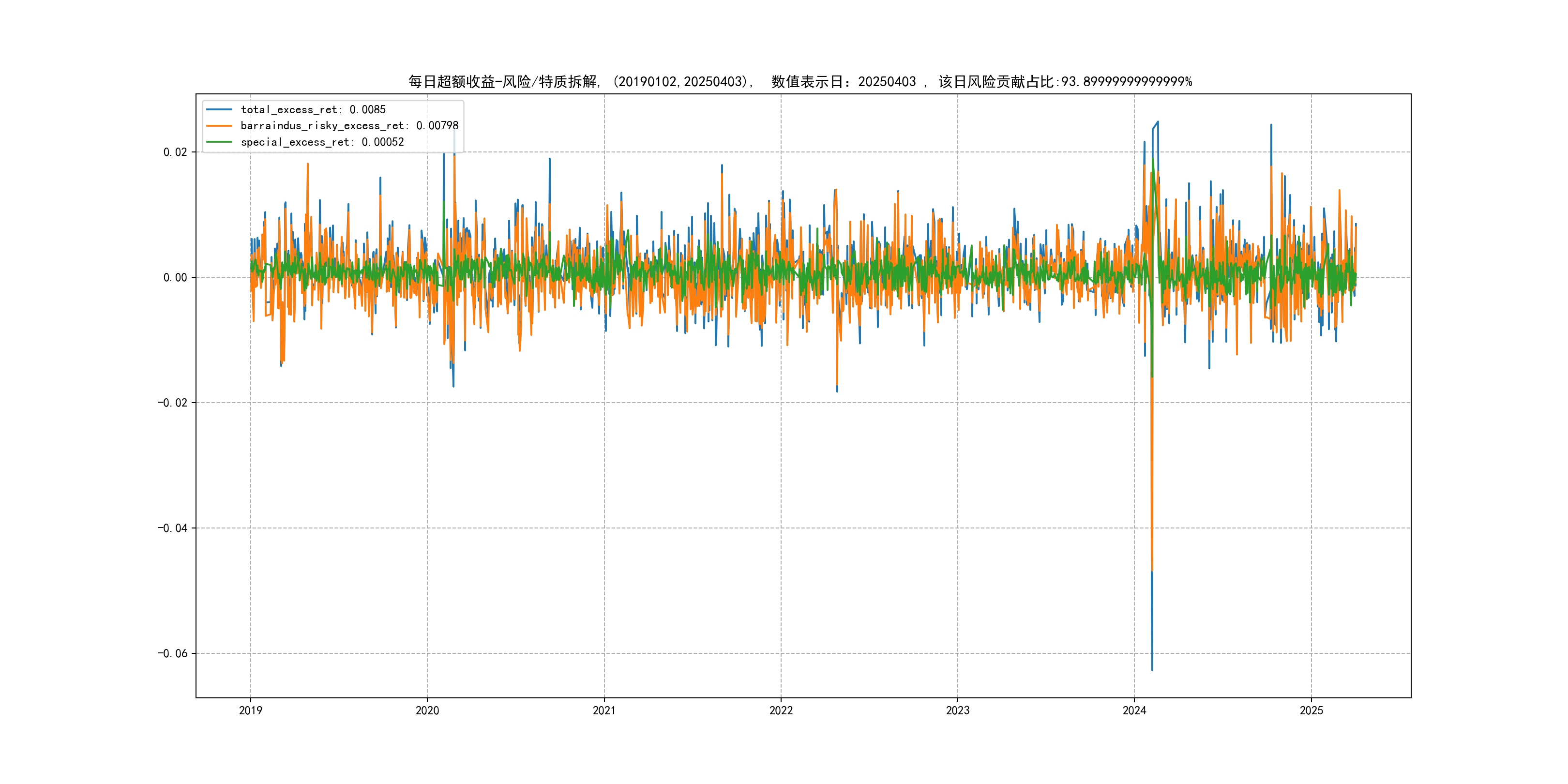Click the 0.00 y-axis tick label
Image resolution: width=1568 pixels, height=784 pixels.
pyautogui.click(x=175, y=278)
